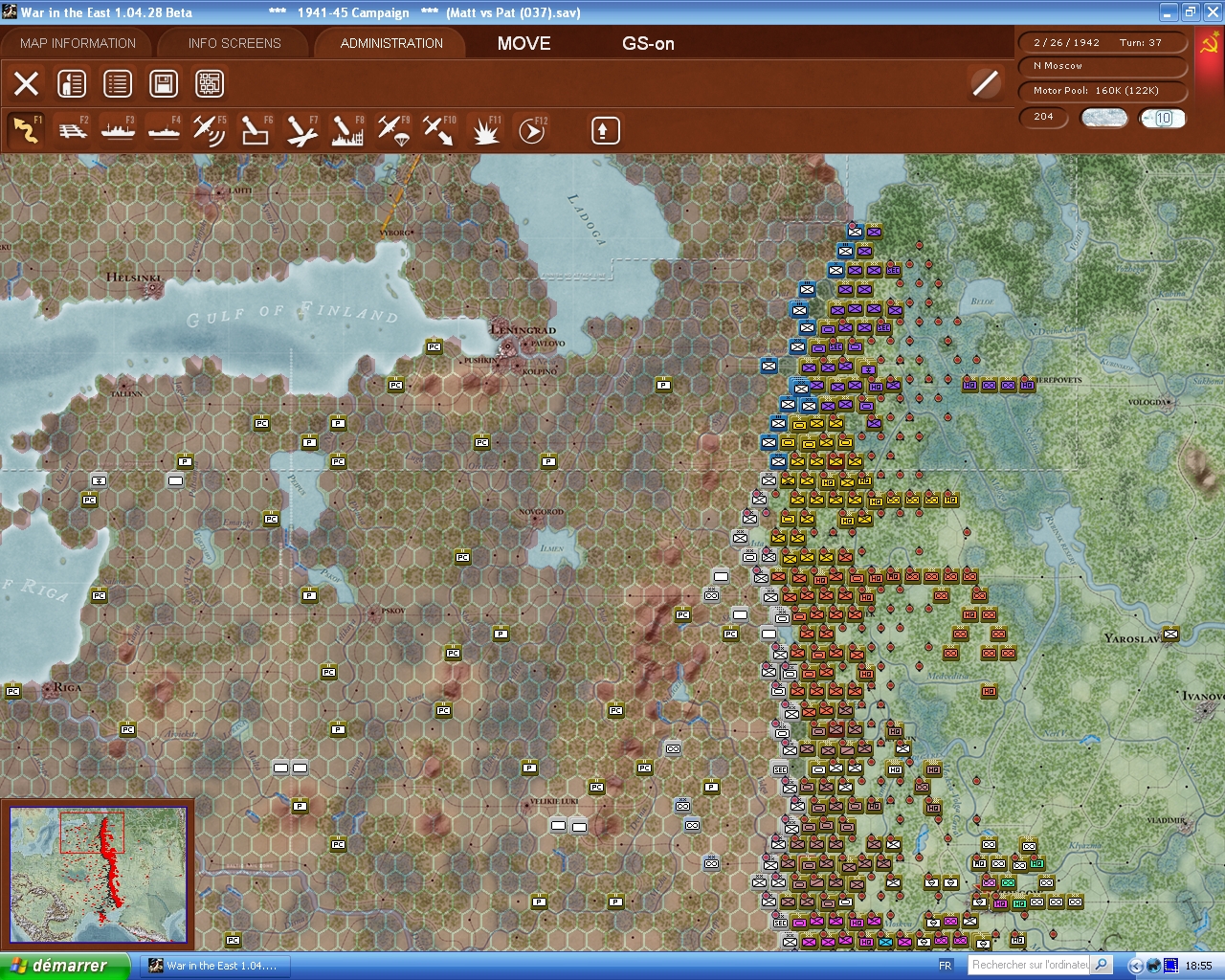Select the F1 move mode icon
Viewport: 1225px width, 980px height.
(26, 130)
